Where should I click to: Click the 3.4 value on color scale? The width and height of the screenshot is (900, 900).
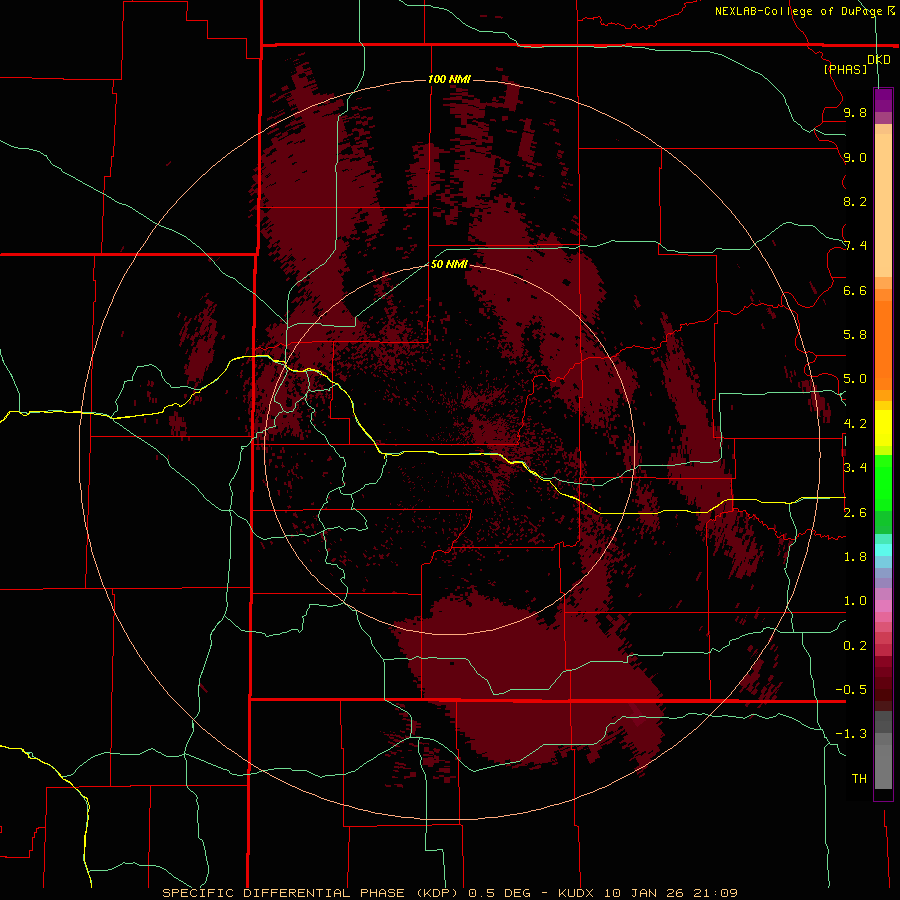(855, 468)
